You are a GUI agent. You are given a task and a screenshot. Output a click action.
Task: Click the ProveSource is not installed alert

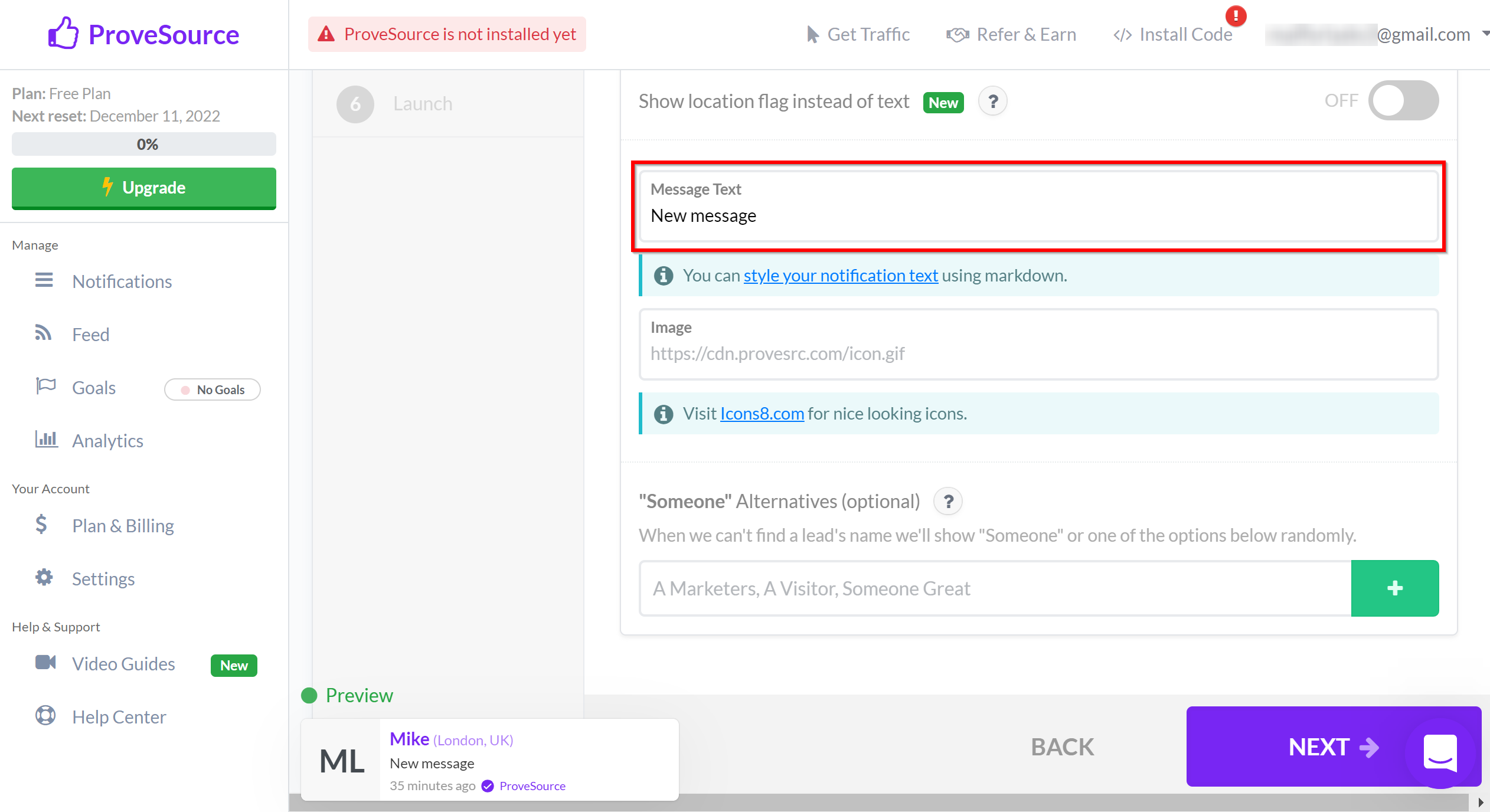pos(447,34)
